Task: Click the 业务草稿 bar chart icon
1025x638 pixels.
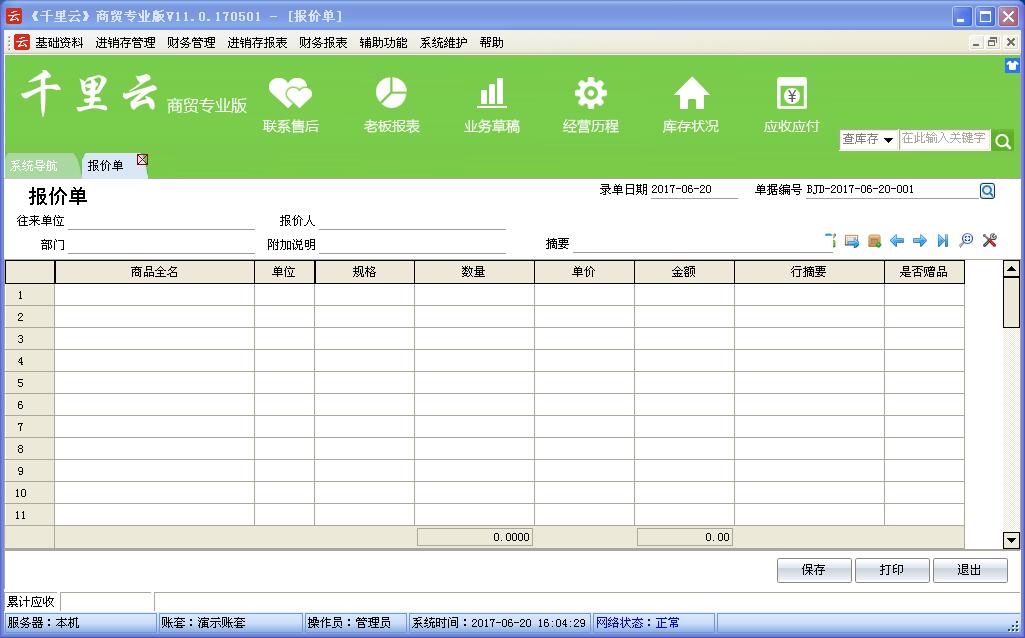Action: coord(491,95)
